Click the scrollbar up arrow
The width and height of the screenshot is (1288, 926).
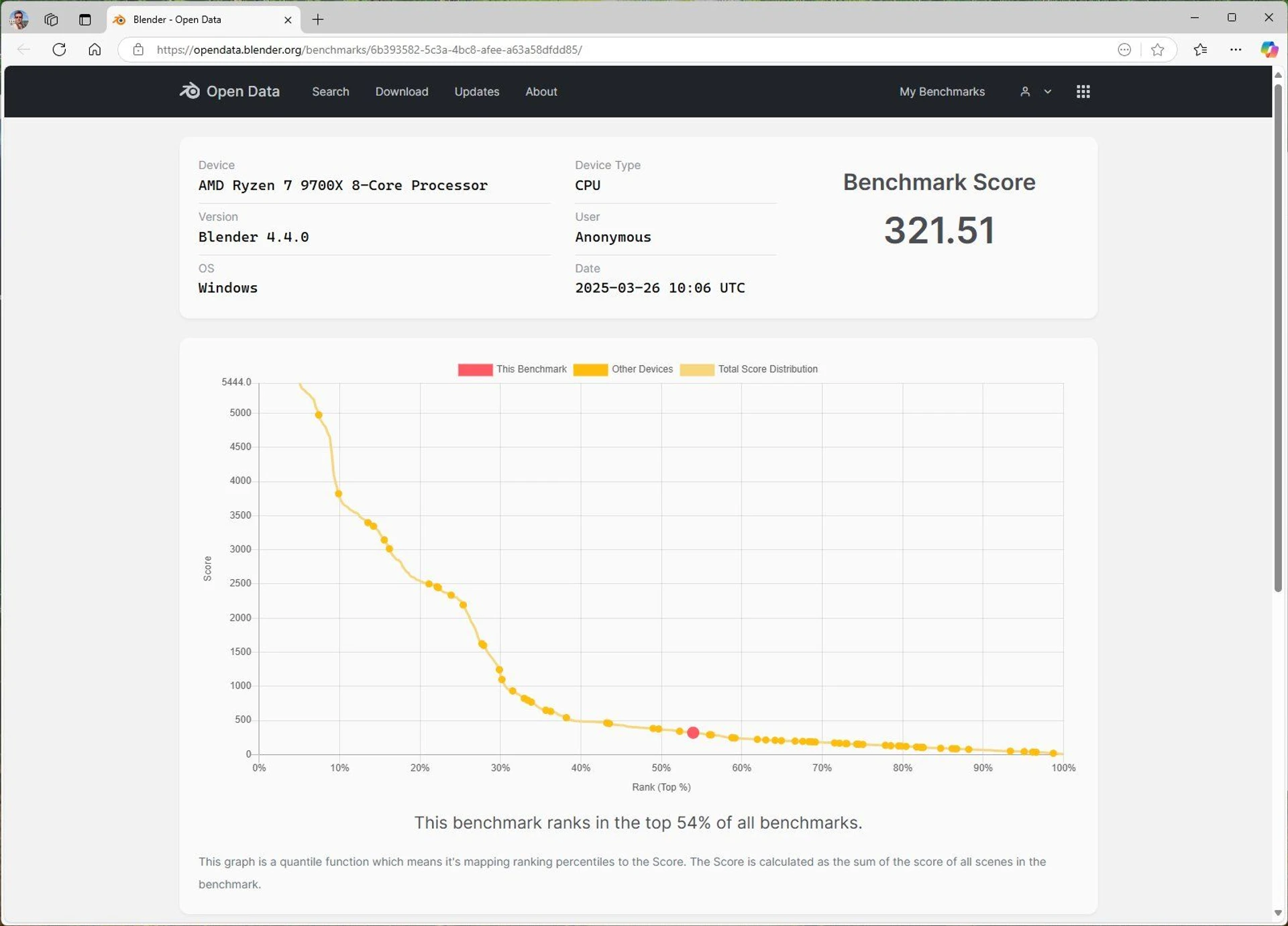[x=1278, y=74]
